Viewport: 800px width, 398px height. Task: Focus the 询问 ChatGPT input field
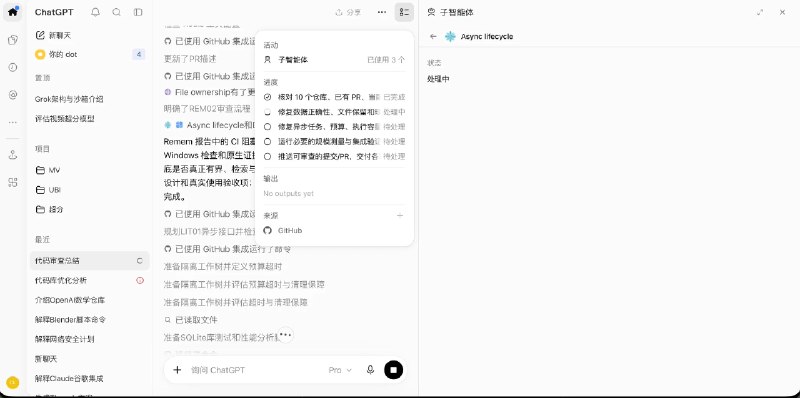tap(255, 370)
